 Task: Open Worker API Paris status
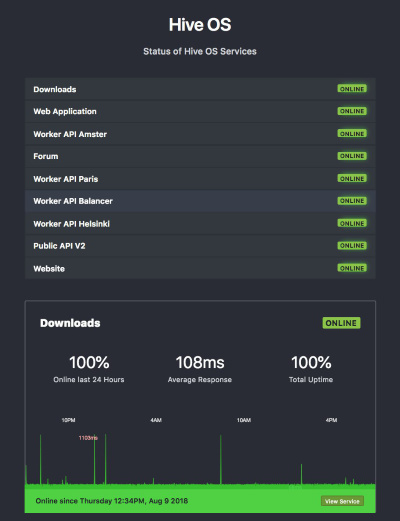pos(200,179)
